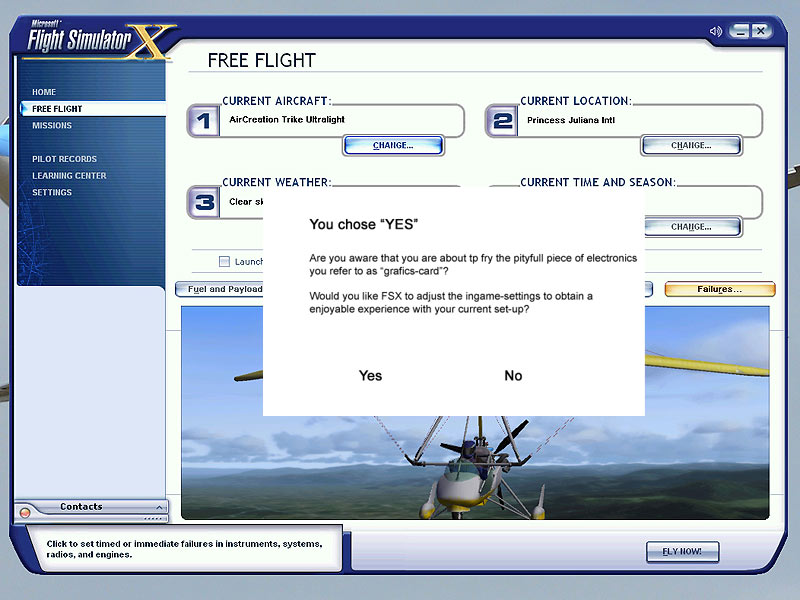The image size is (800, 600).
Task: Minimize the Flight Simulator window
Action: pyautogui.click(x=741, y=31)
